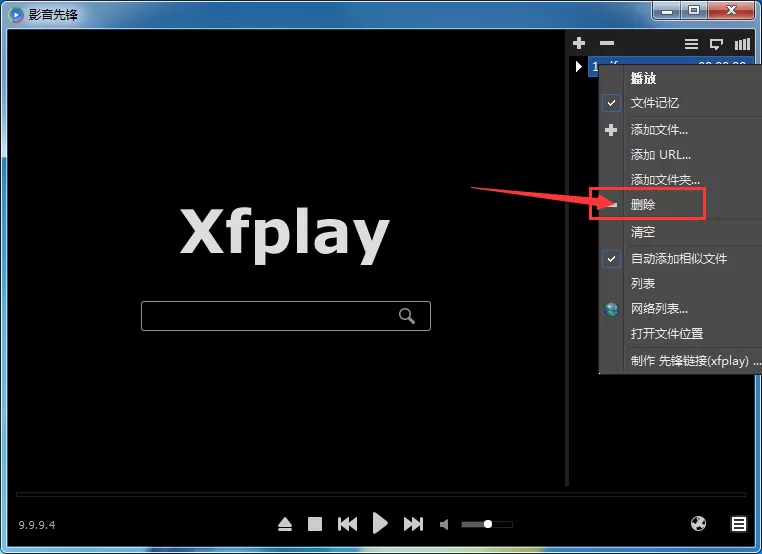The image size is (762, 554).
Task: Adjust the volume slider
Action: click(x=487, y=524)
